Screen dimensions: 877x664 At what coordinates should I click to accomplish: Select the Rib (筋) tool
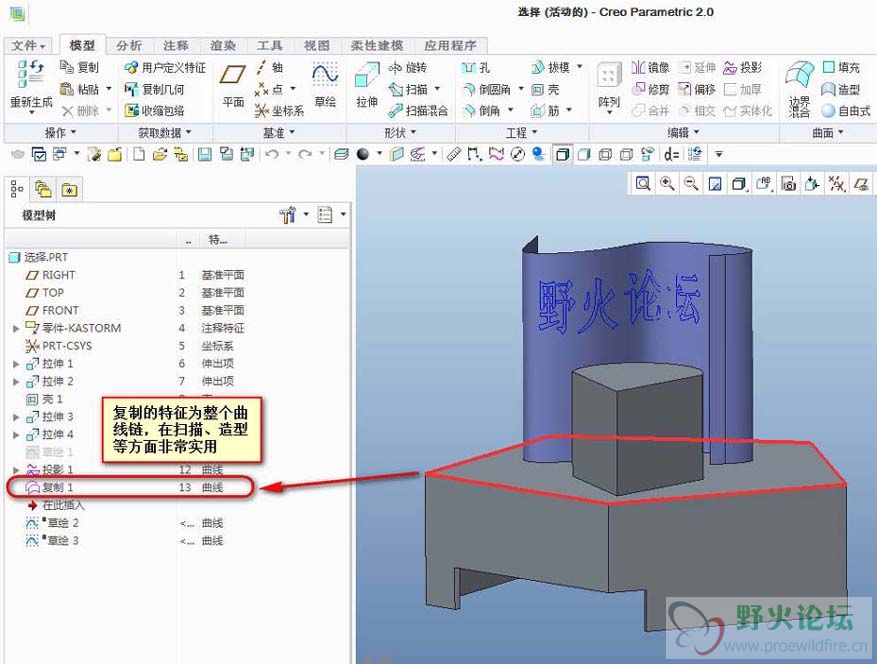[545, 111]
